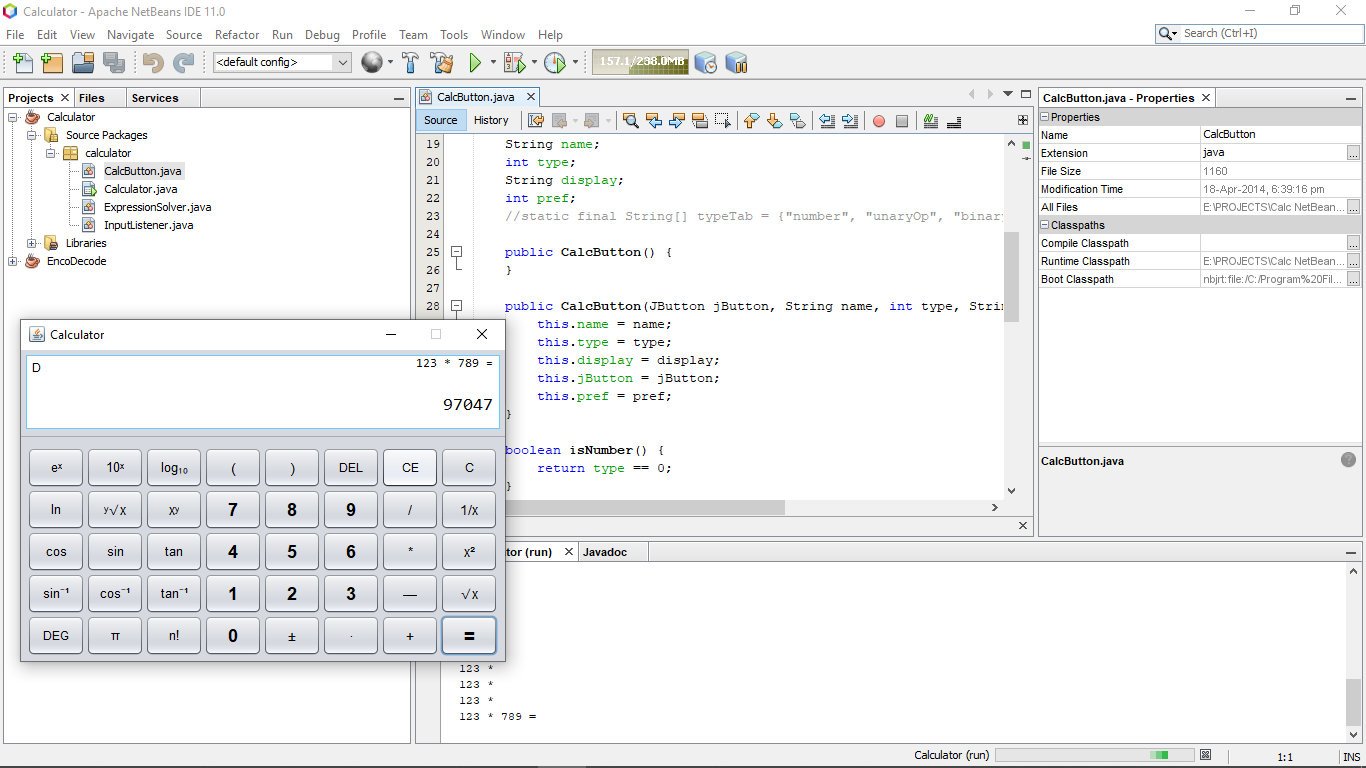Close the CalcButton.java editor tab
Image resolution: width=1366 pixels, height=768 pixels.
click(x=532, y=97)
